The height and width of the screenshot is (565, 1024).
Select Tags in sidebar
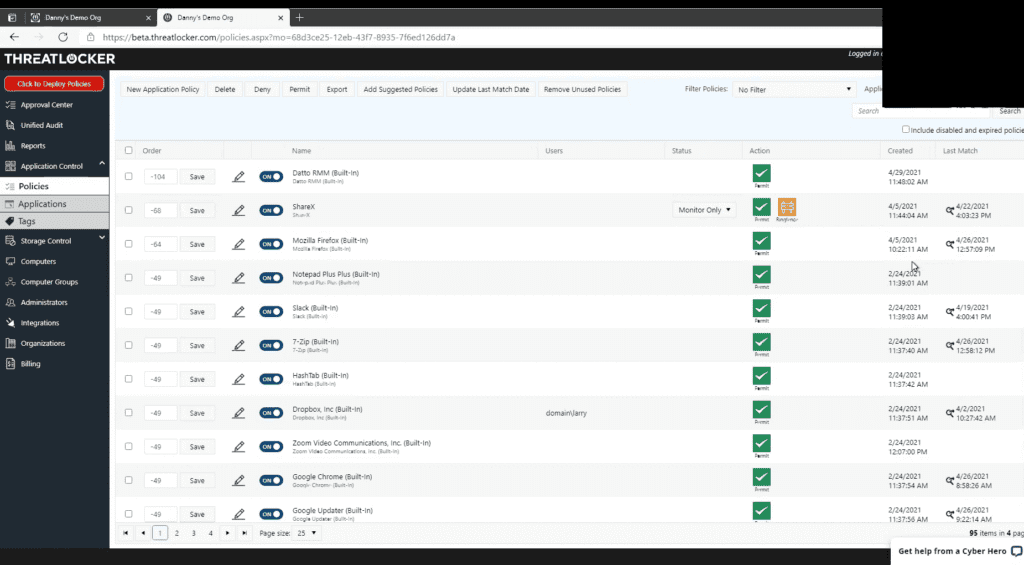point(54,221)
